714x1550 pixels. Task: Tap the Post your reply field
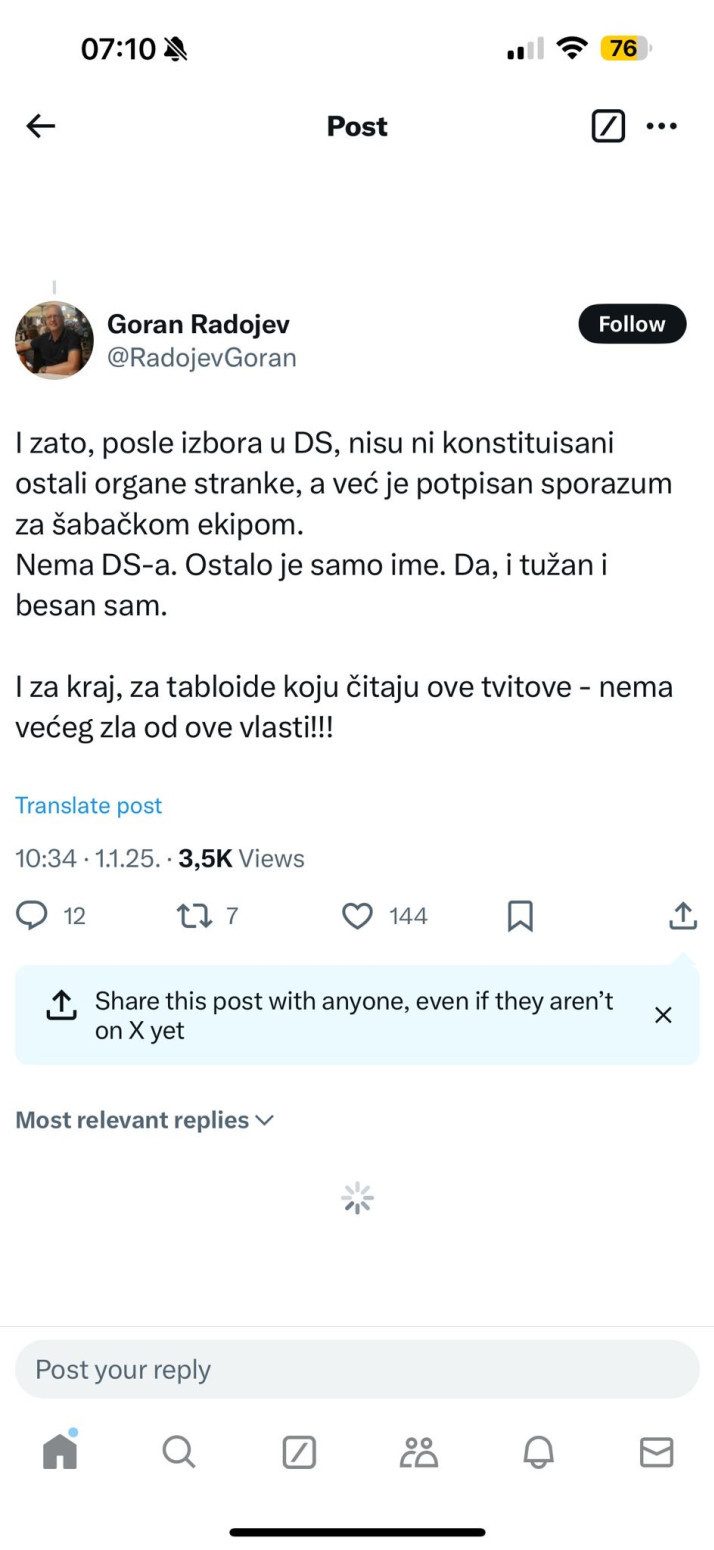tap(357, 1369)
